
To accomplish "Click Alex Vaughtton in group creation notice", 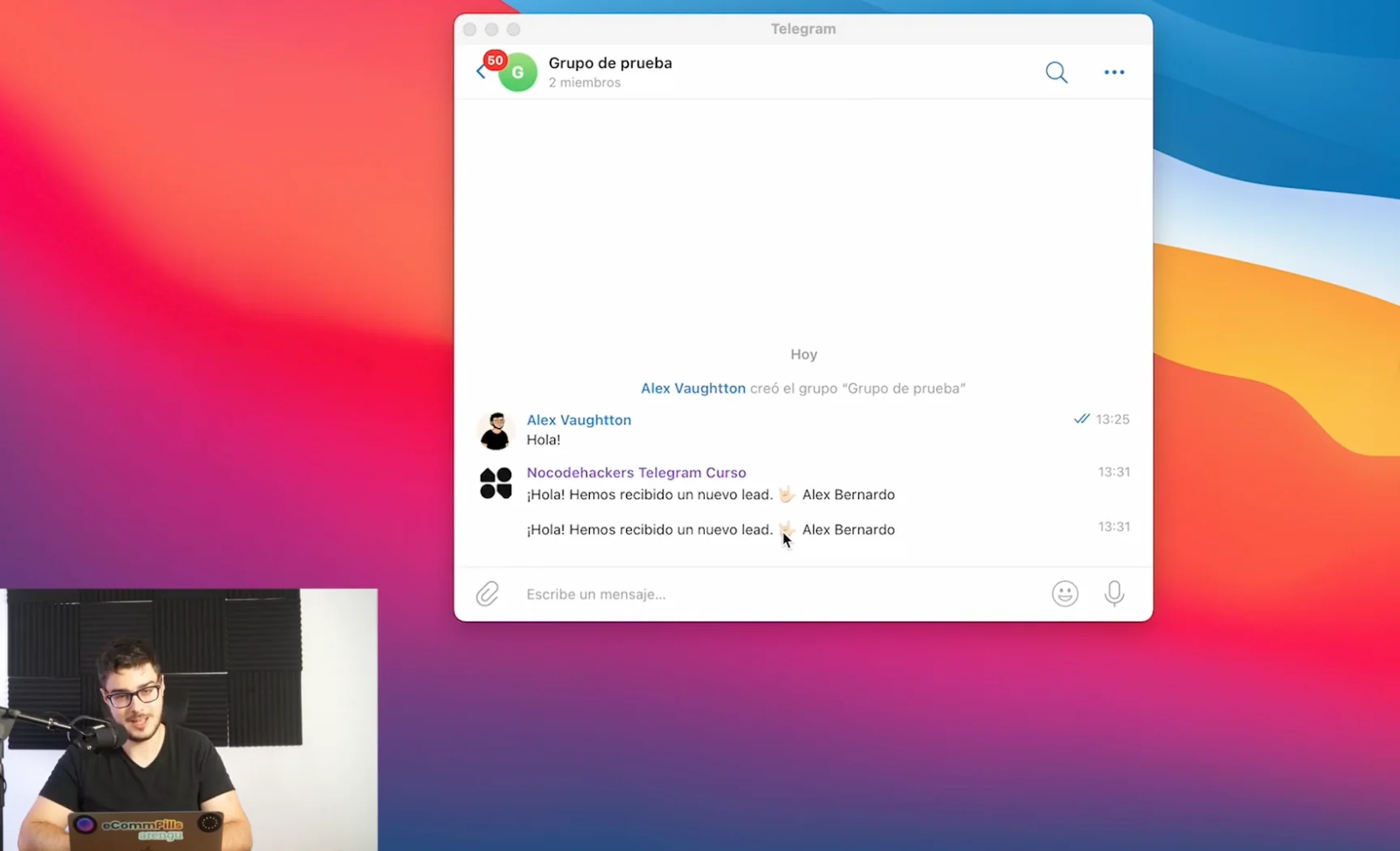I will coord(693,388).
